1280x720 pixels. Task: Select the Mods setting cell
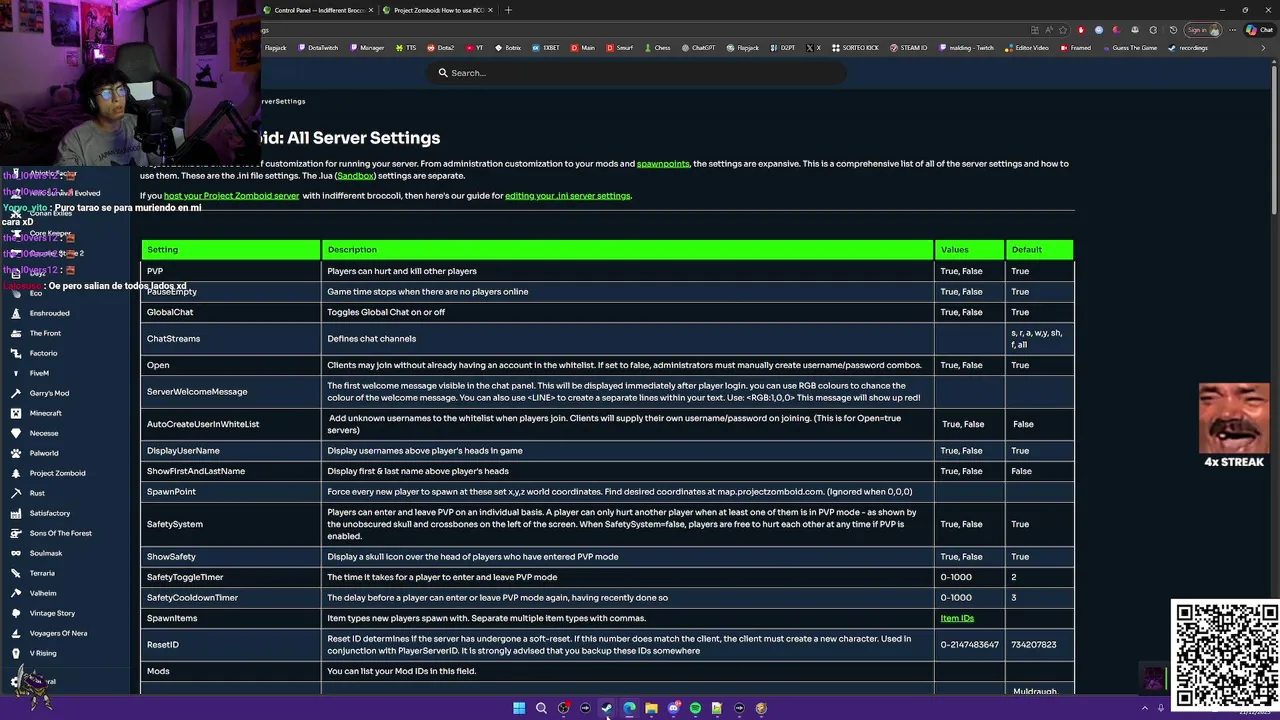tap(231, 672)
